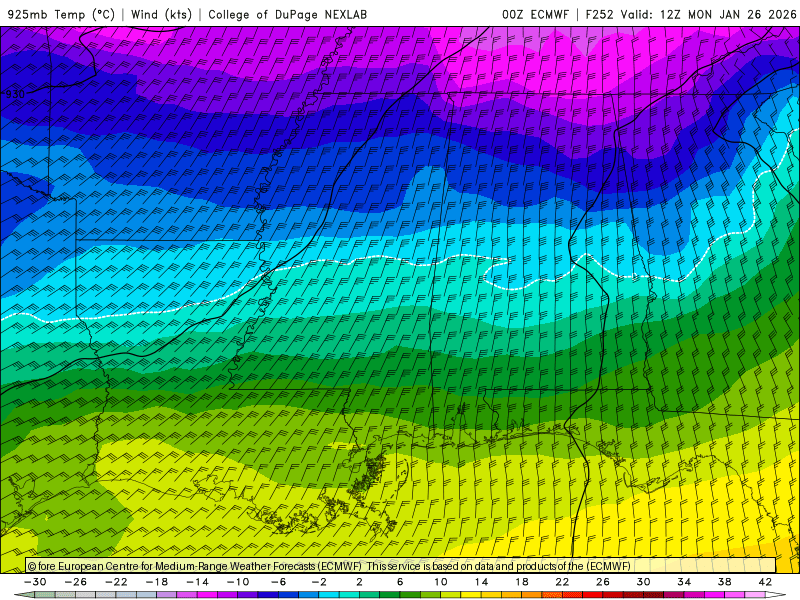Click the red swatch below the 26 label
The width and height of the screenshot is (800, 600).
(x=593, y=594)
